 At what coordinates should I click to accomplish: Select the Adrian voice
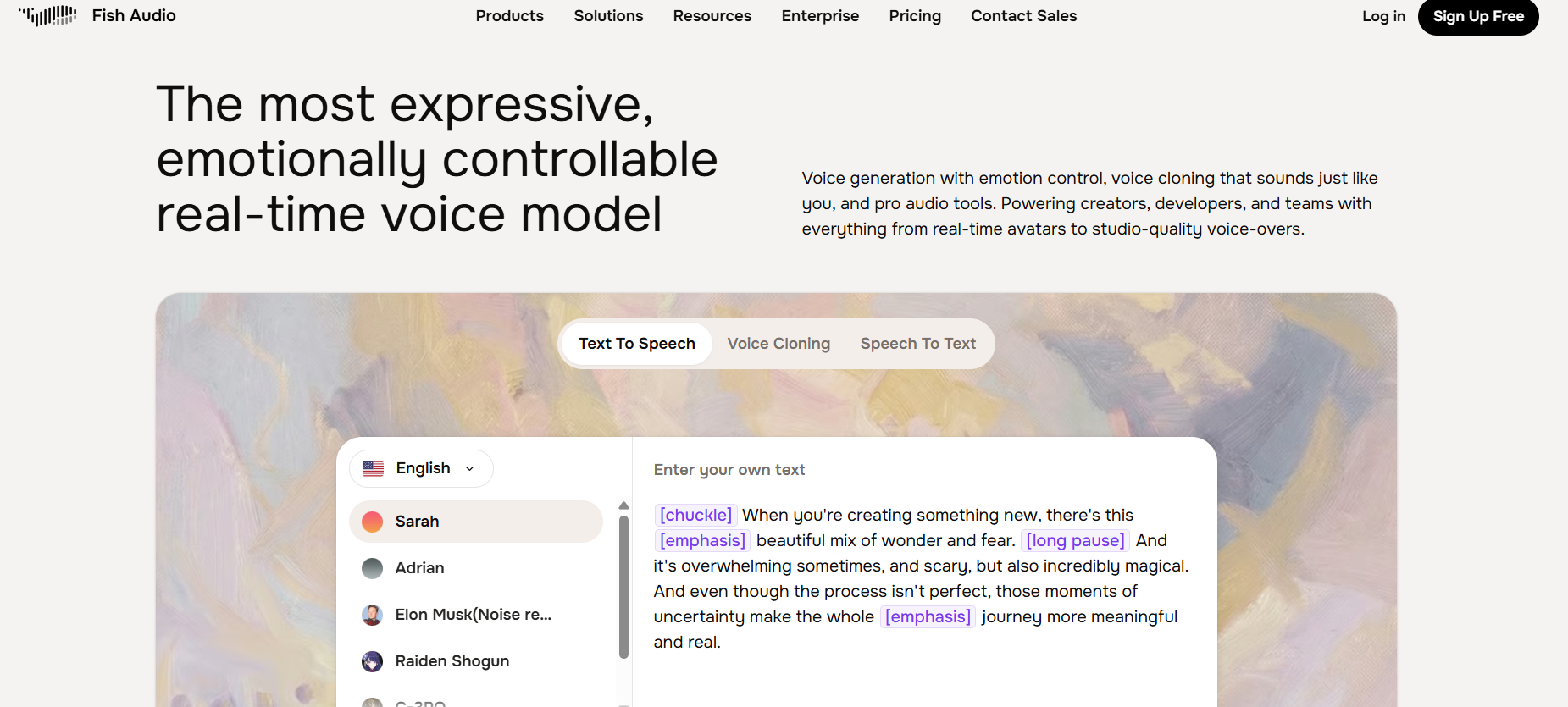[476, 568]
